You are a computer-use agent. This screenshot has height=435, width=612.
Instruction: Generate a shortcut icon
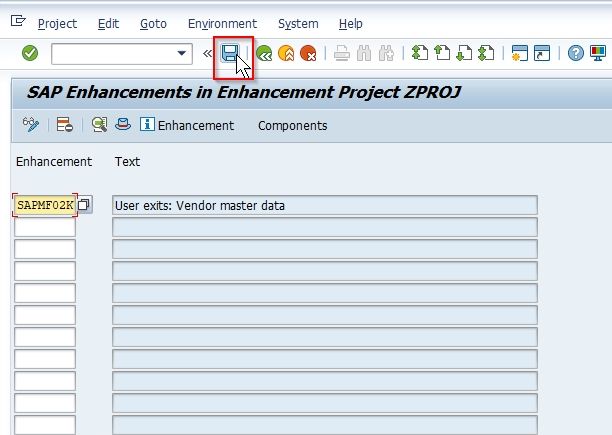[542, 53]
